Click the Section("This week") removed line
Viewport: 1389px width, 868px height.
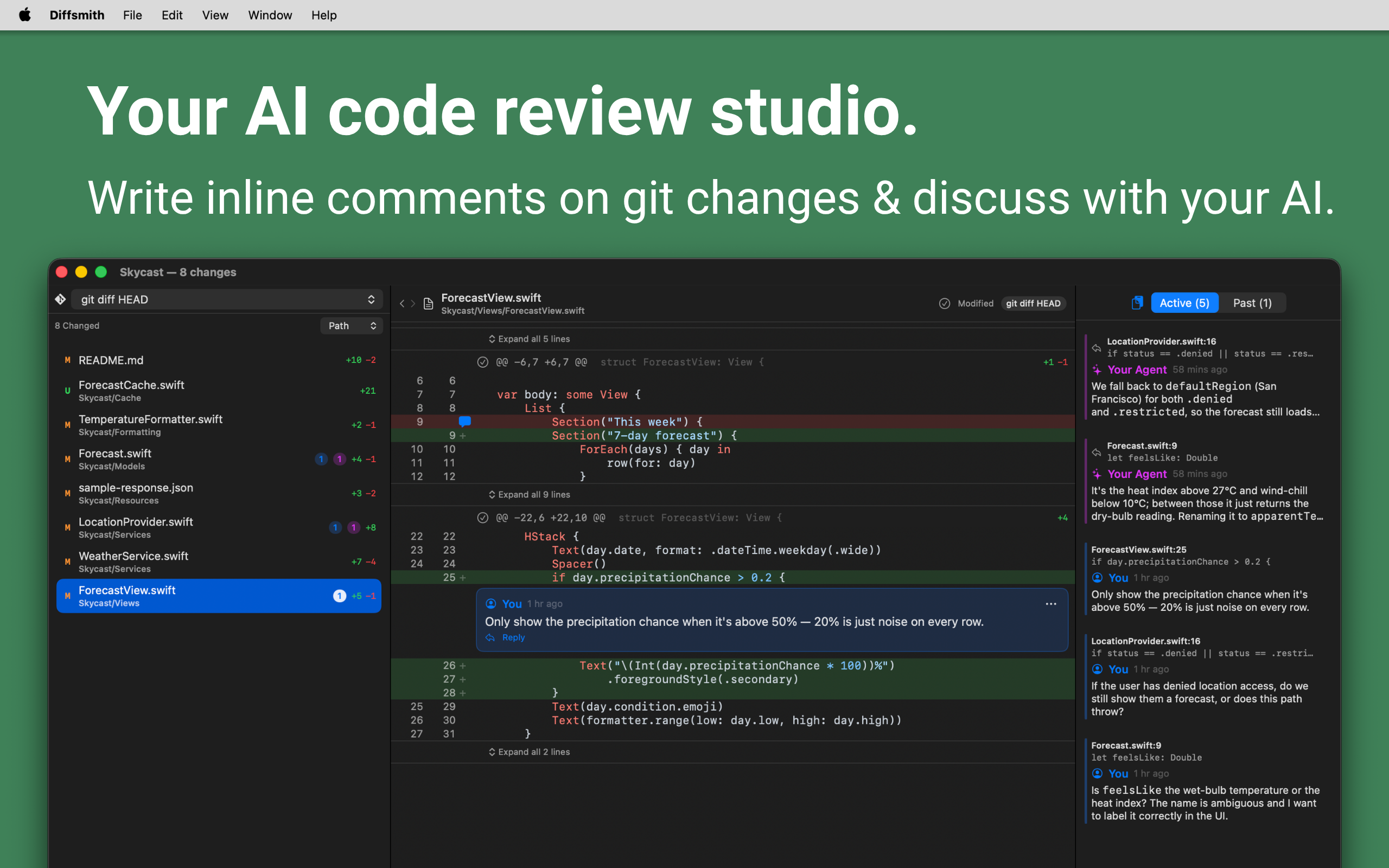pos(732,422)
